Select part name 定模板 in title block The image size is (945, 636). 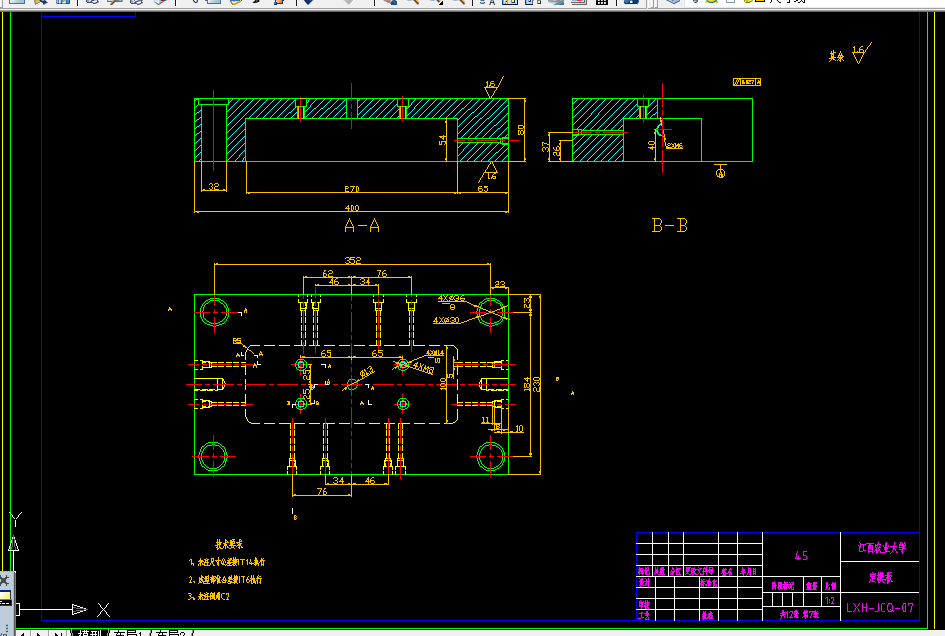point(881,578)
